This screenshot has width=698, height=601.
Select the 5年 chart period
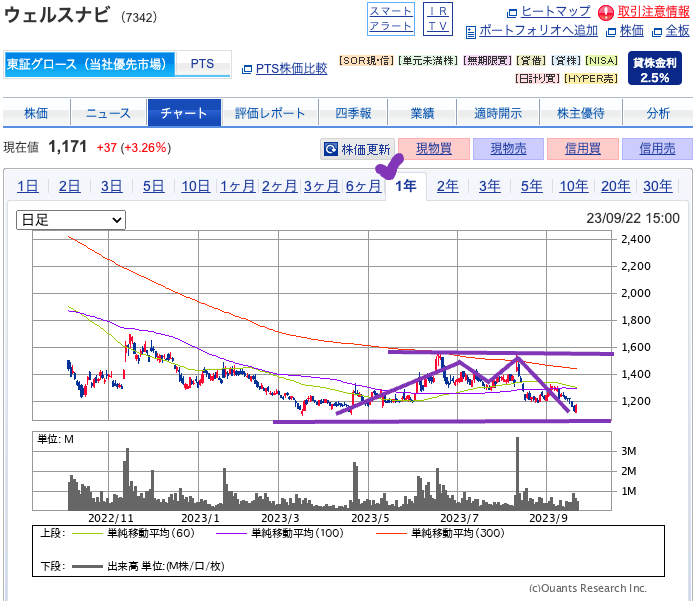coord(532,186)
